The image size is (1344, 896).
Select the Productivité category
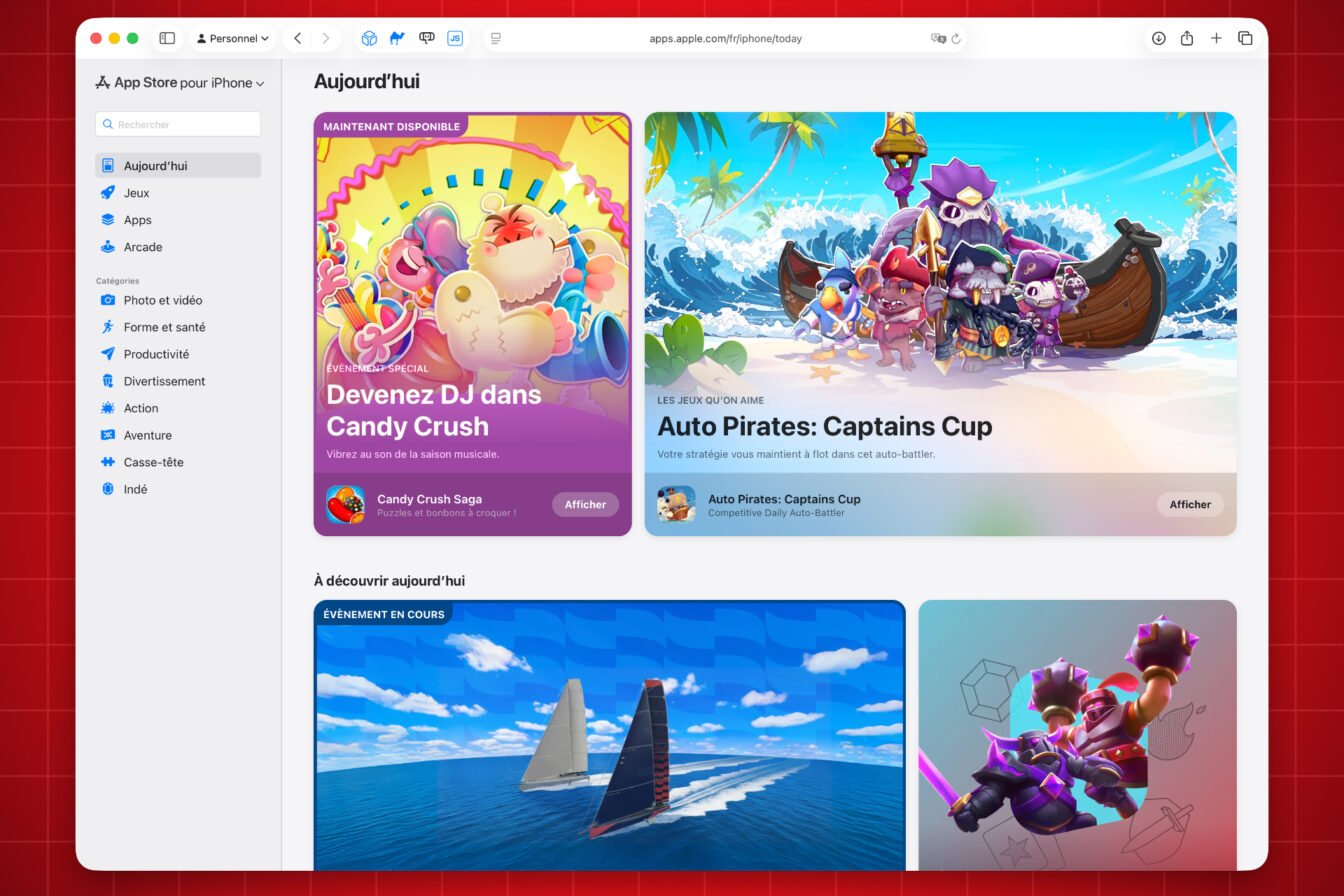point(158,353)
